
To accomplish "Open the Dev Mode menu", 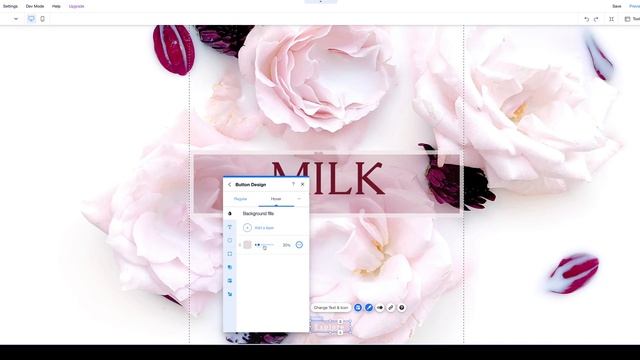I will point(35,7).
